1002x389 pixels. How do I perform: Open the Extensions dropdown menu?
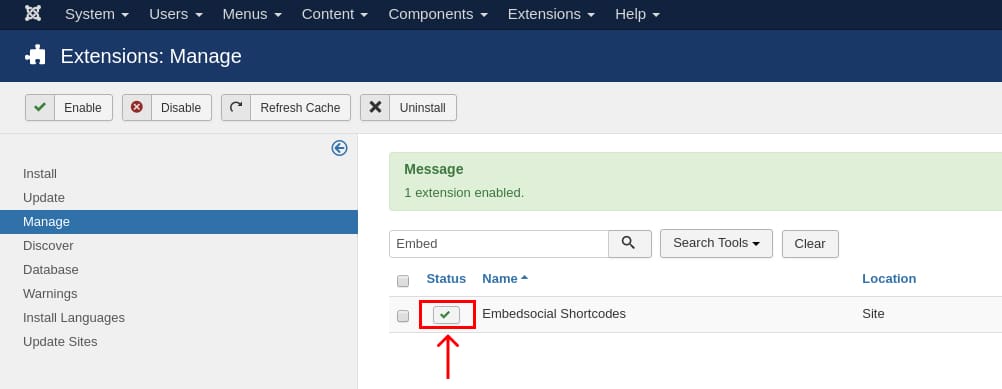551,14
